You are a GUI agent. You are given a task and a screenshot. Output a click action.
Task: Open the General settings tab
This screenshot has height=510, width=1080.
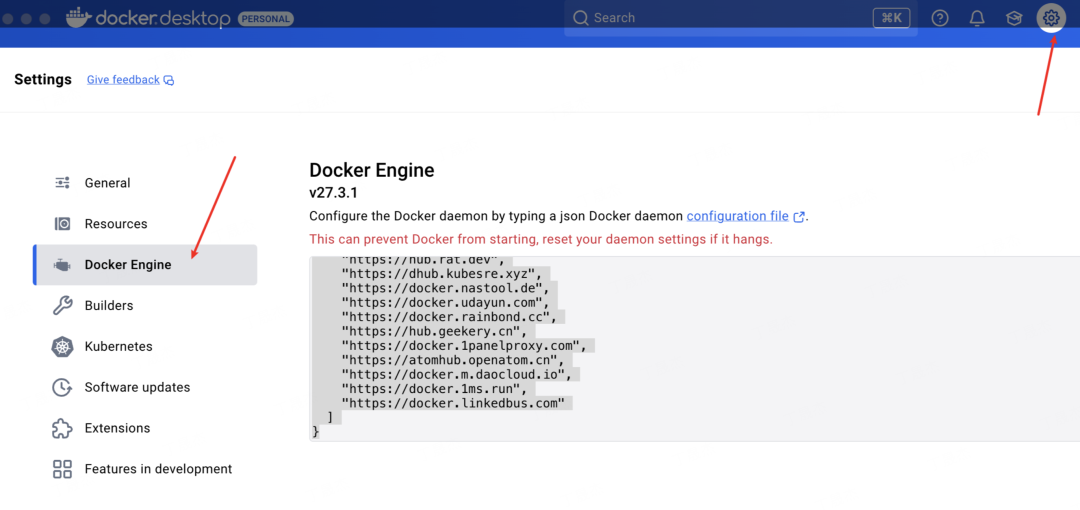coord(145,183)
